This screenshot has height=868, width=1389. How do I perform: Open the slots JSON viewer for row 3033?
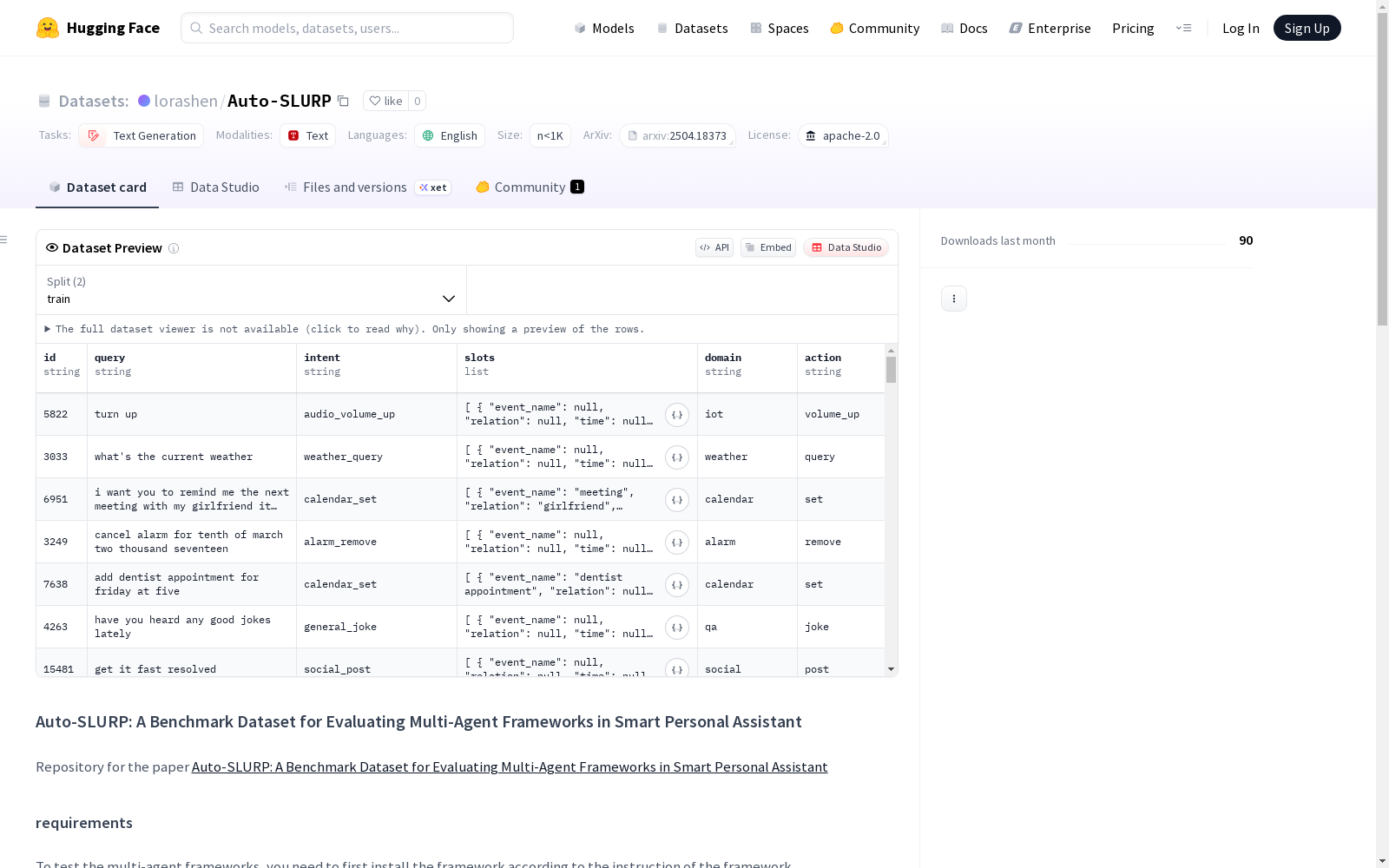(677, 457)
